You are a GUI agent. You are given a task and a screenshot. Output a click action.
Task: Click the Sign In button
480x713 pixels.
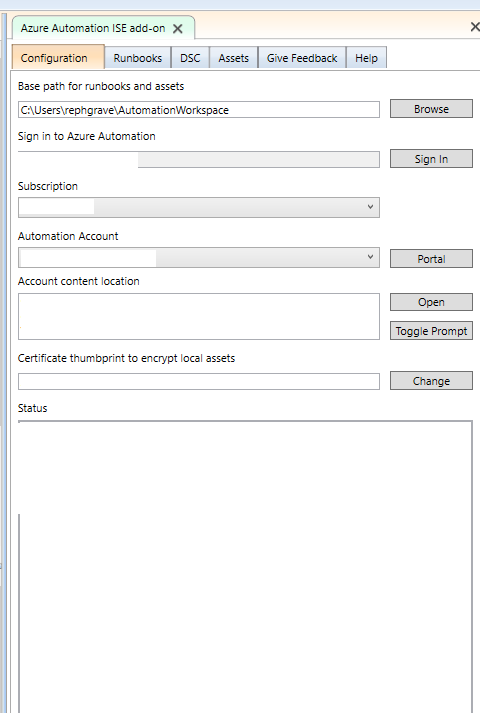pos(431,159)
